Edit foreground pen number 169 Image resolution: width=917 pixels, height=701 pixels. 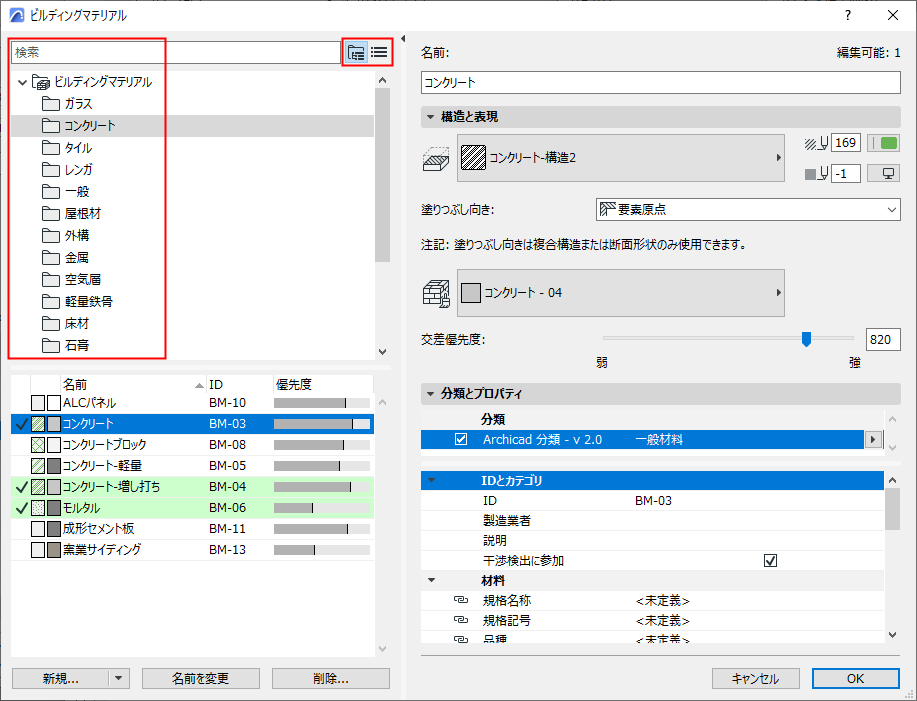[846, 143]
